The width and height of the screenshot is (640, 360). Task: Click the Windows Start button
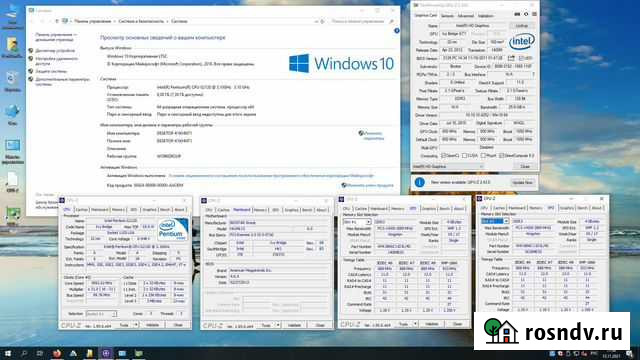tap(7, 353)
